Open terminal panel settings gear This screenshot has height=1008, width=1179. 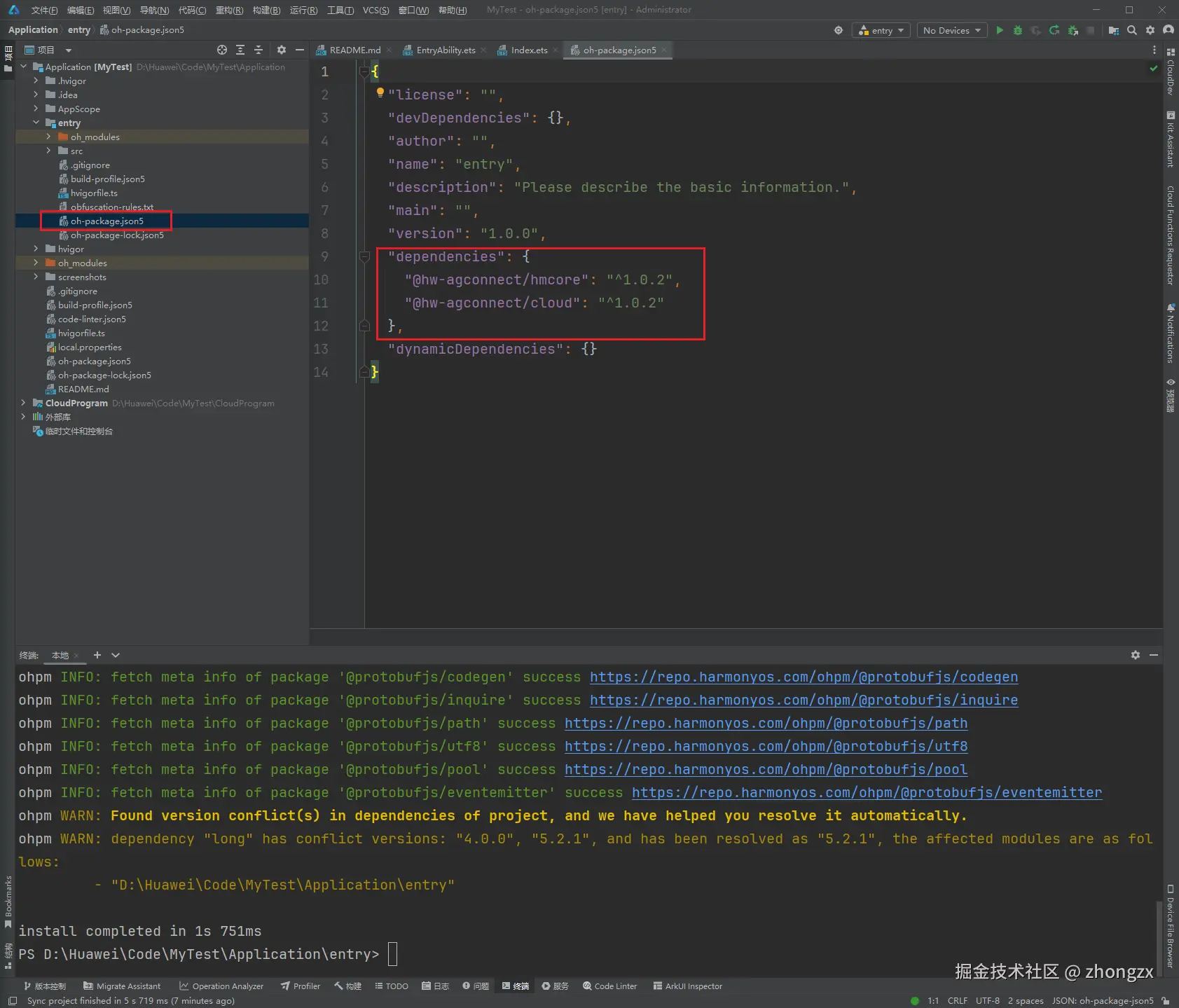(x=1136, y=655)
